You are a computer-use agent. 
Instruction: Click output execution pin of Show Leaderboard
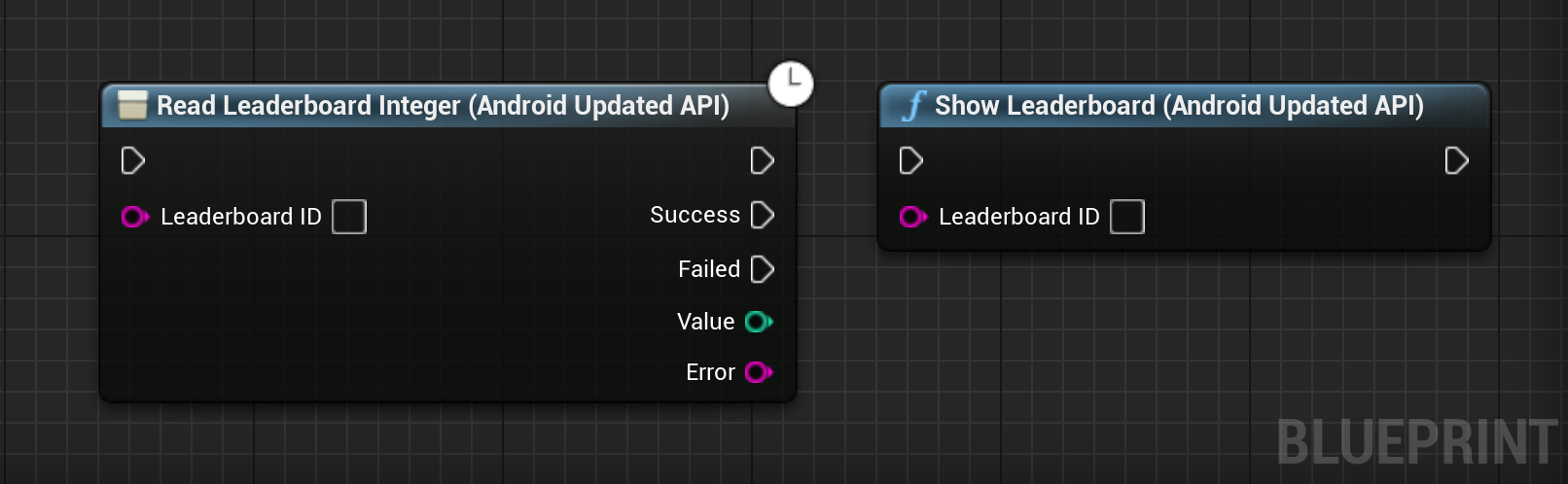1456,160
